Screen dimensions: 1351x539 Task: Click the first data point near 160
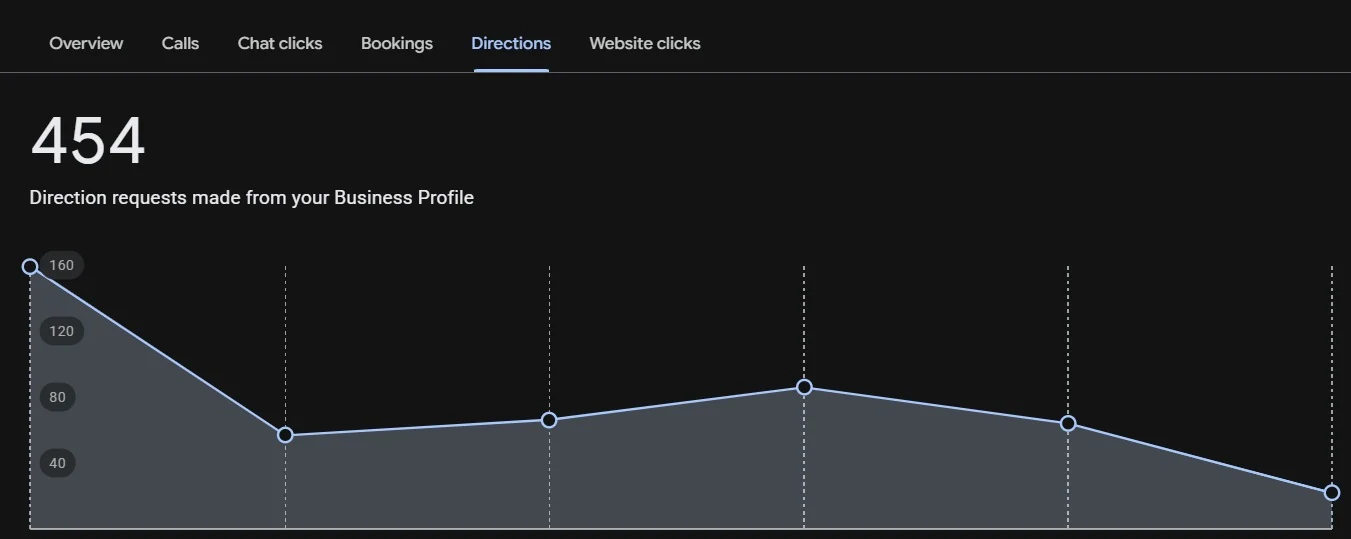tap(30, 266)
